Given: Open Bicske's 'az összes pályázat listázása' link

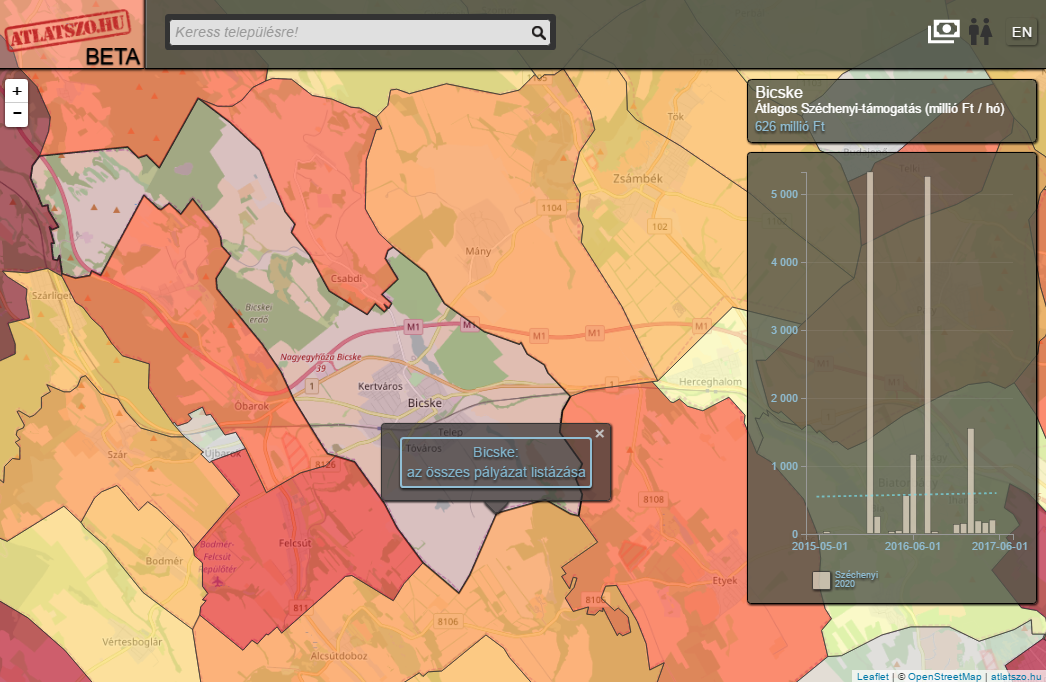Looking at the screenshot, I should tap(496, 463).
